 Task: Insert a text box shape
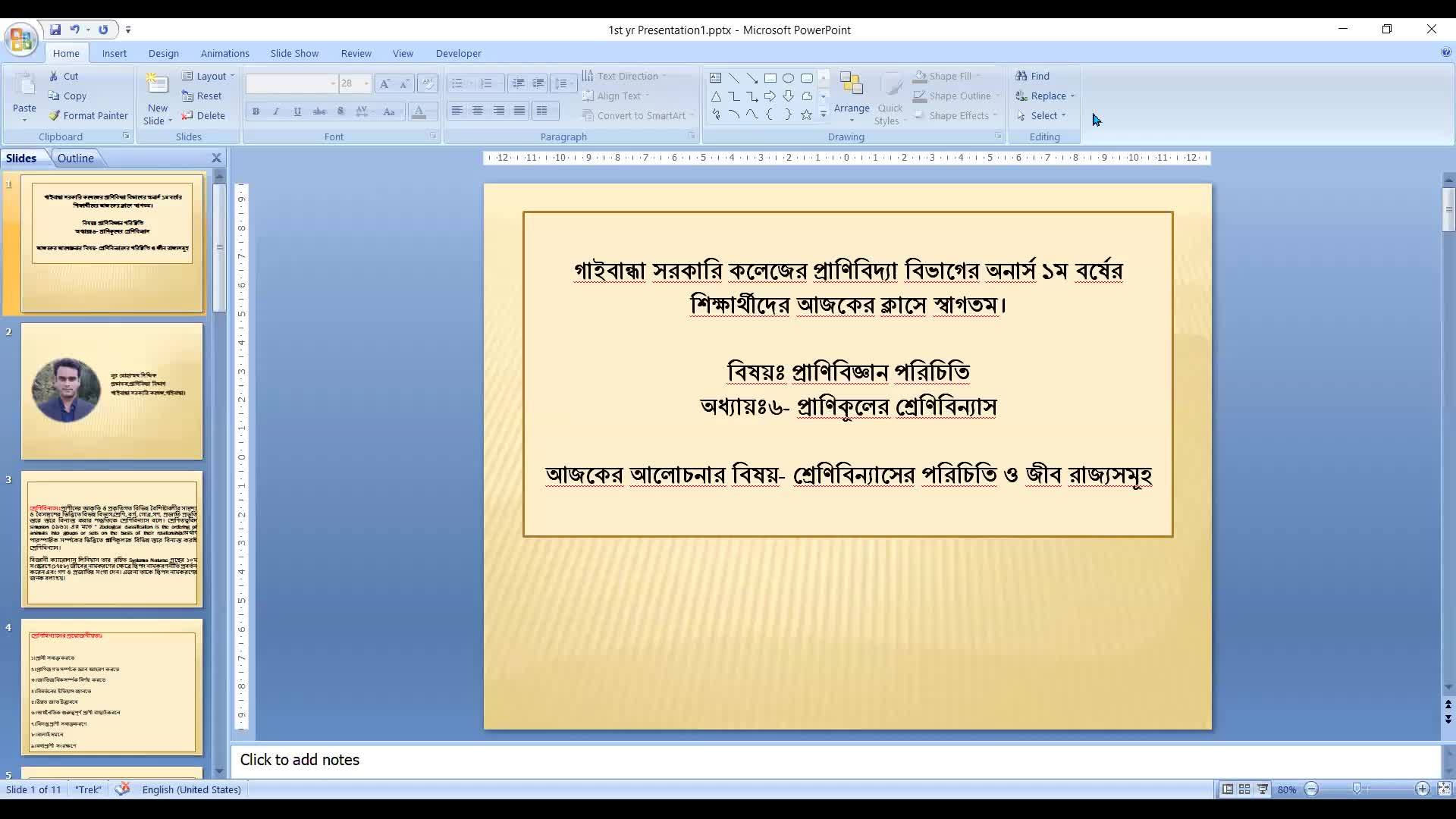tap(715, 77)
